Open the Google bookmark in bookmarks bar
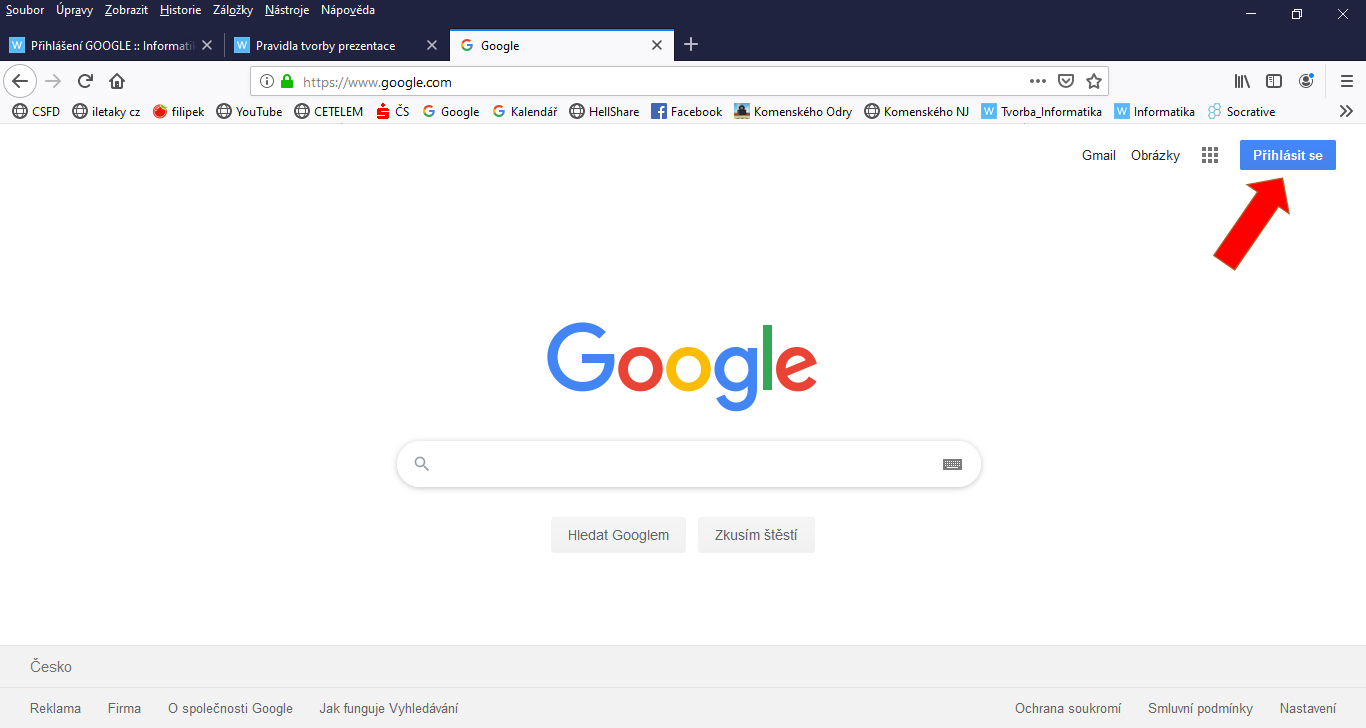1366x728 pixels. 451,112
